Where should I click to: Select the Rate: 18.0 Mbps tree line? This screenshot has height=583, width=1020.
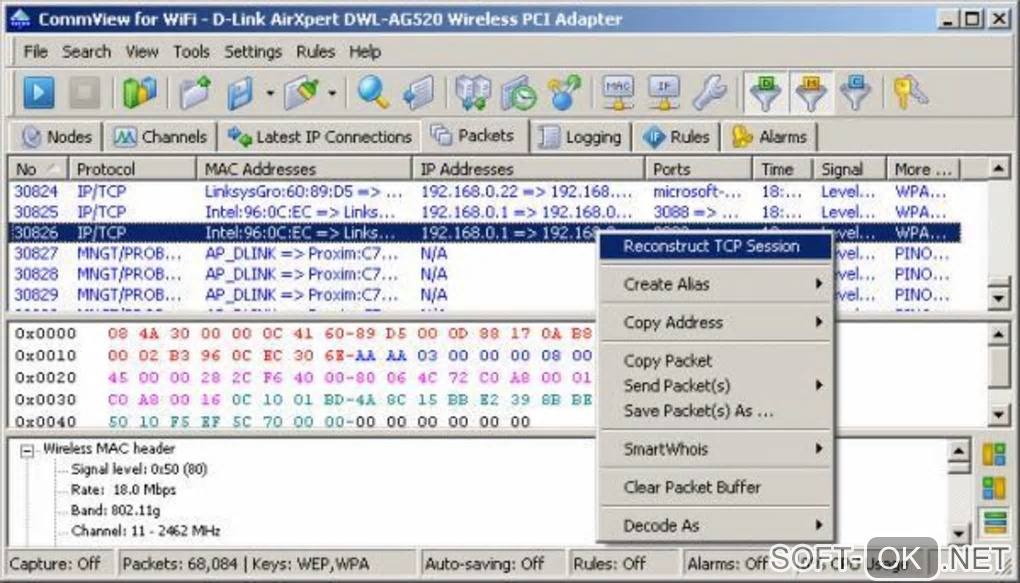[123, 489]
